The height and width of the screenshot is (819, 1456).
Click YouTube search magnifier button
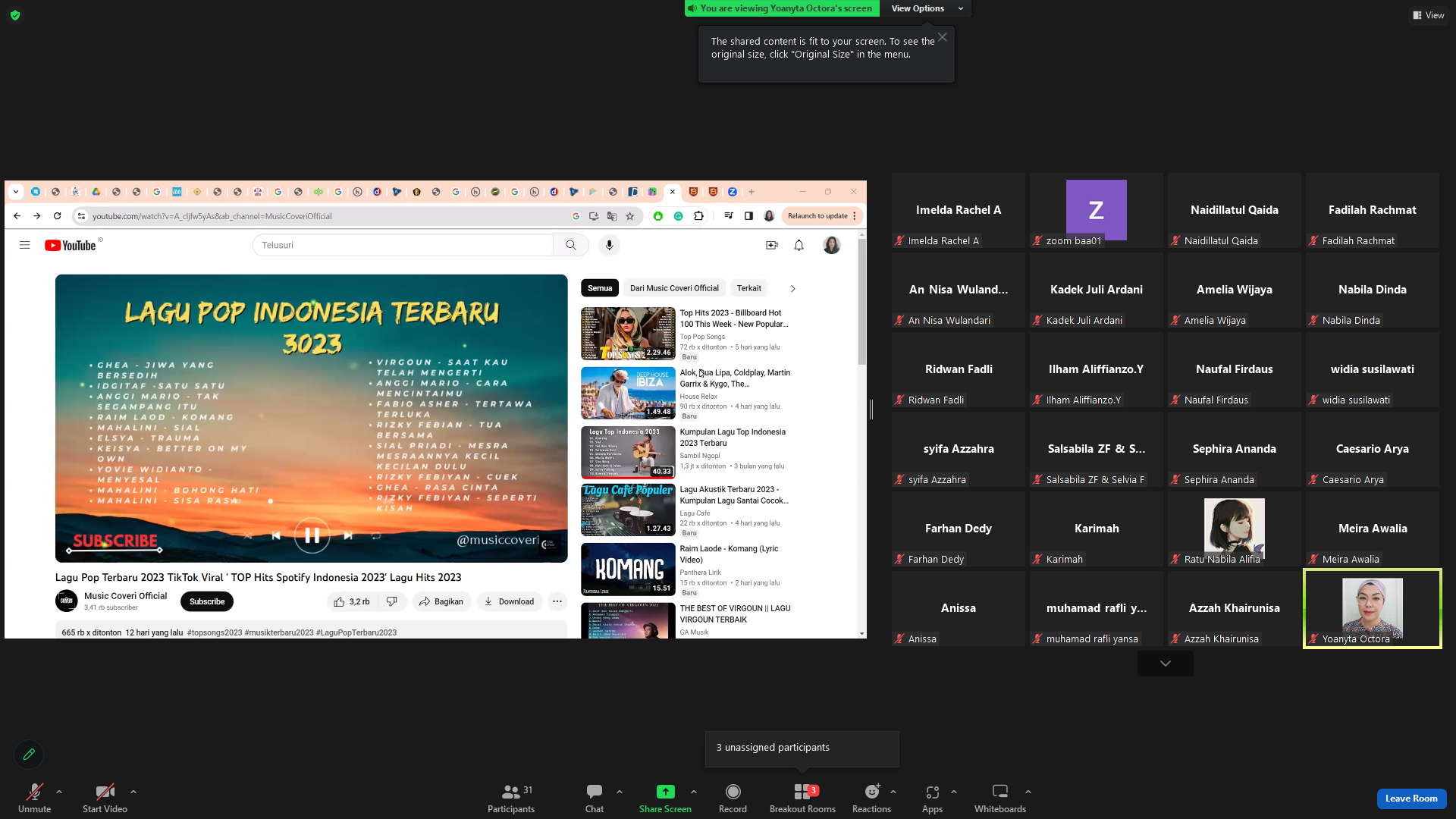pyautogui.click(x=571, y=245)
